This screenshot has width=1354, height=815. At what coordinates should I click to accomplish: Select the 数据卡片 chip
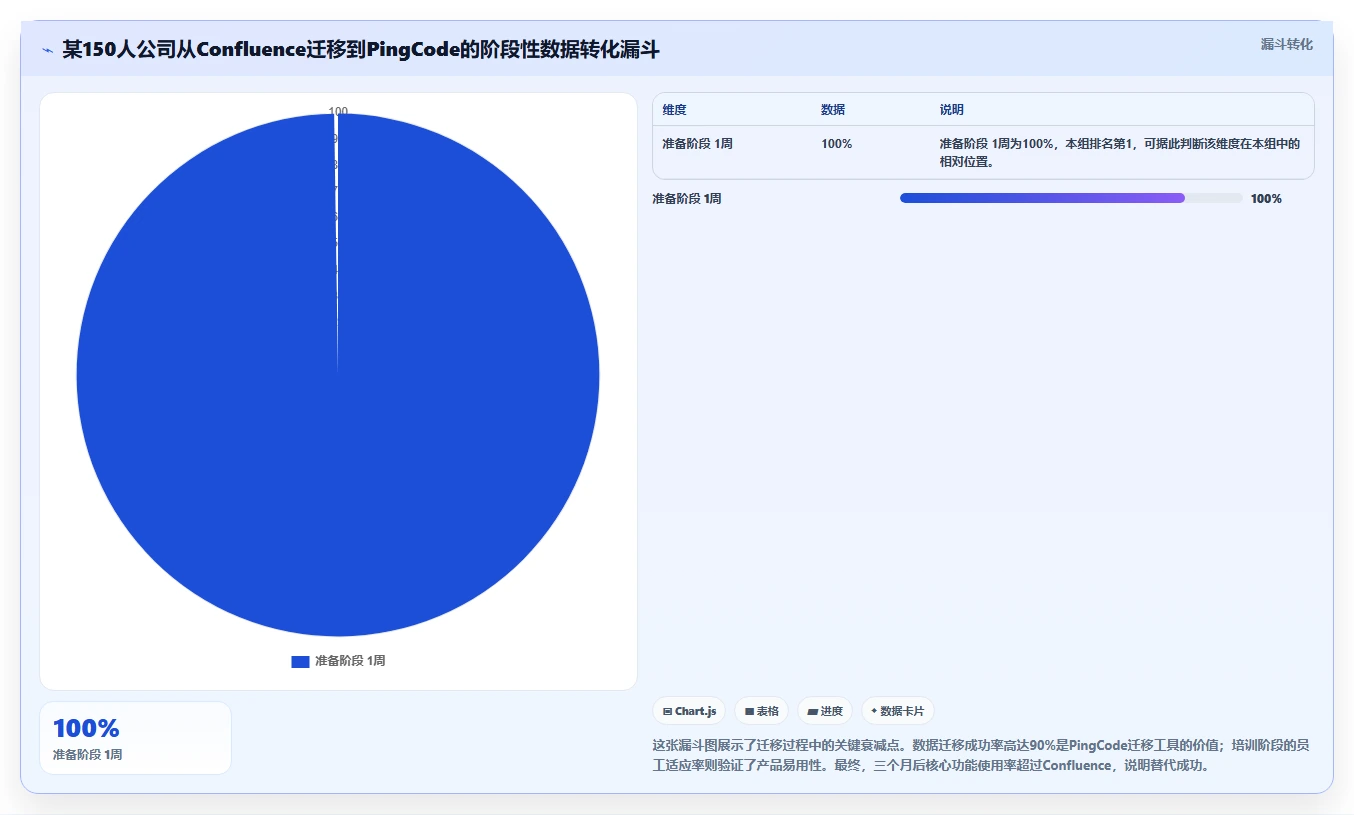pos(897,711)
